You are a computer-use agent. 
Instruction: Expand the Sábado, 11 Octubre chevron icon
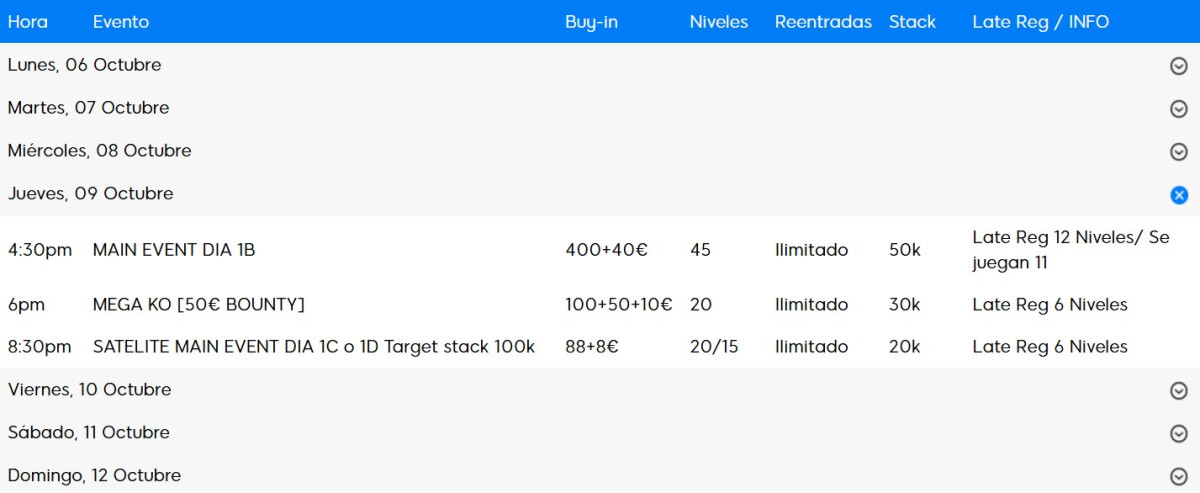(1178, 434)
